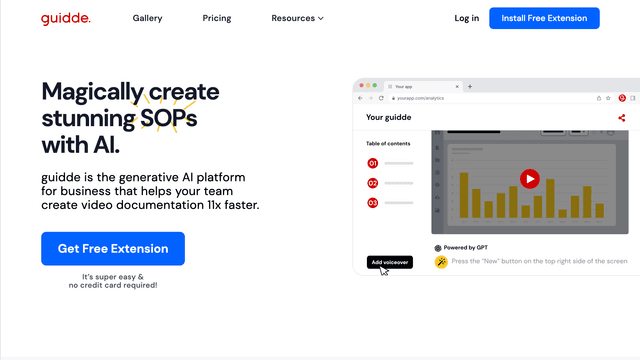Screen dimensions: 640x360
Task: Click the side panel icon in mock browser
Action: [633, 98]
